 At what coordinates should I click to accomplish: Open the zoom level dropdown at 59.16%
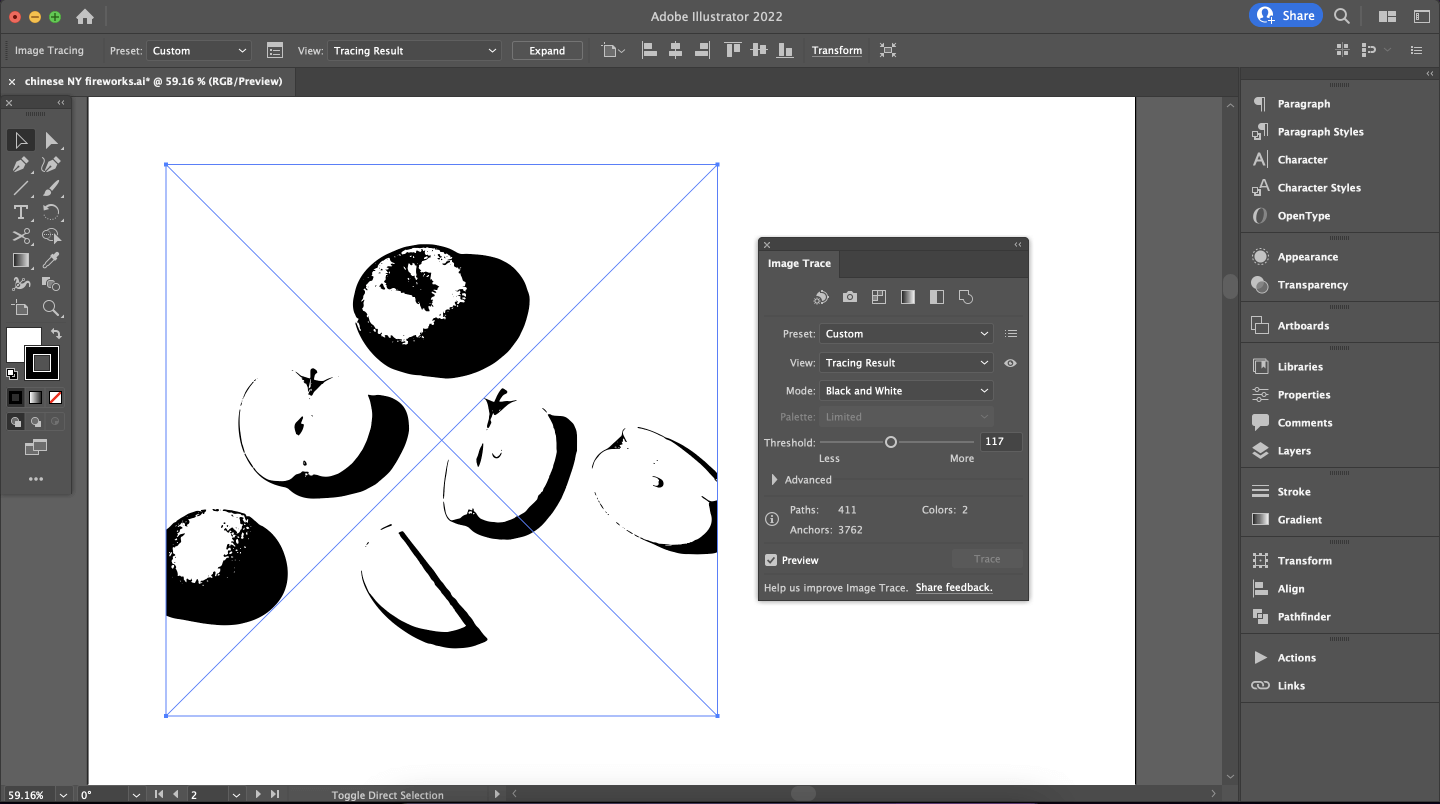point(63,795)
